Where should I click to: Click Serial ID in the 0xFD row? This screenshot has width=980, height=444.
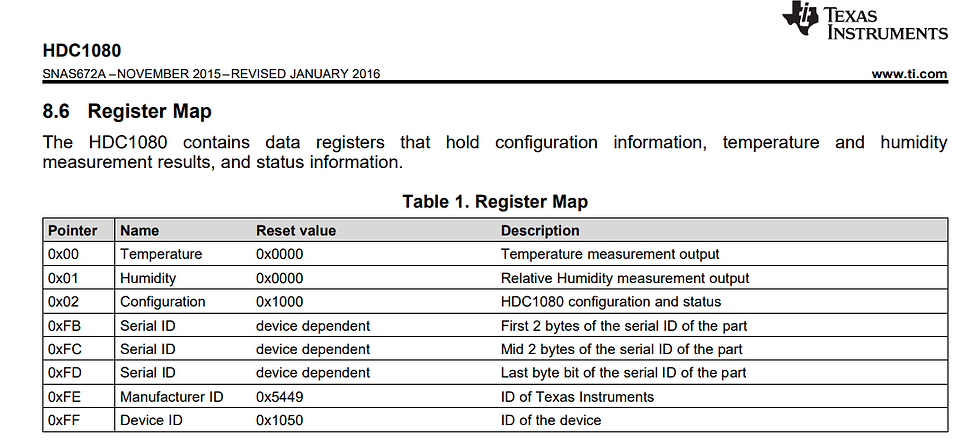click(148, 373)
